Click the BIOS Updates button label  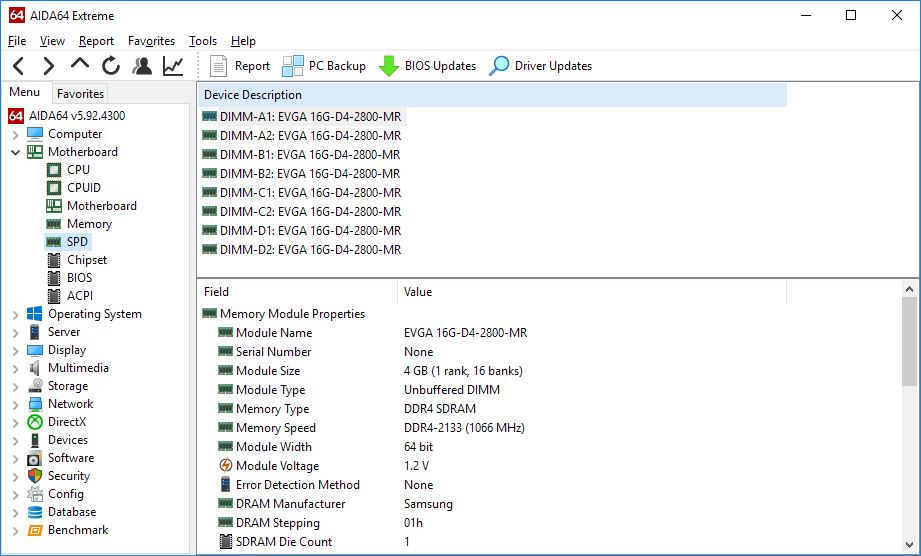441,66
